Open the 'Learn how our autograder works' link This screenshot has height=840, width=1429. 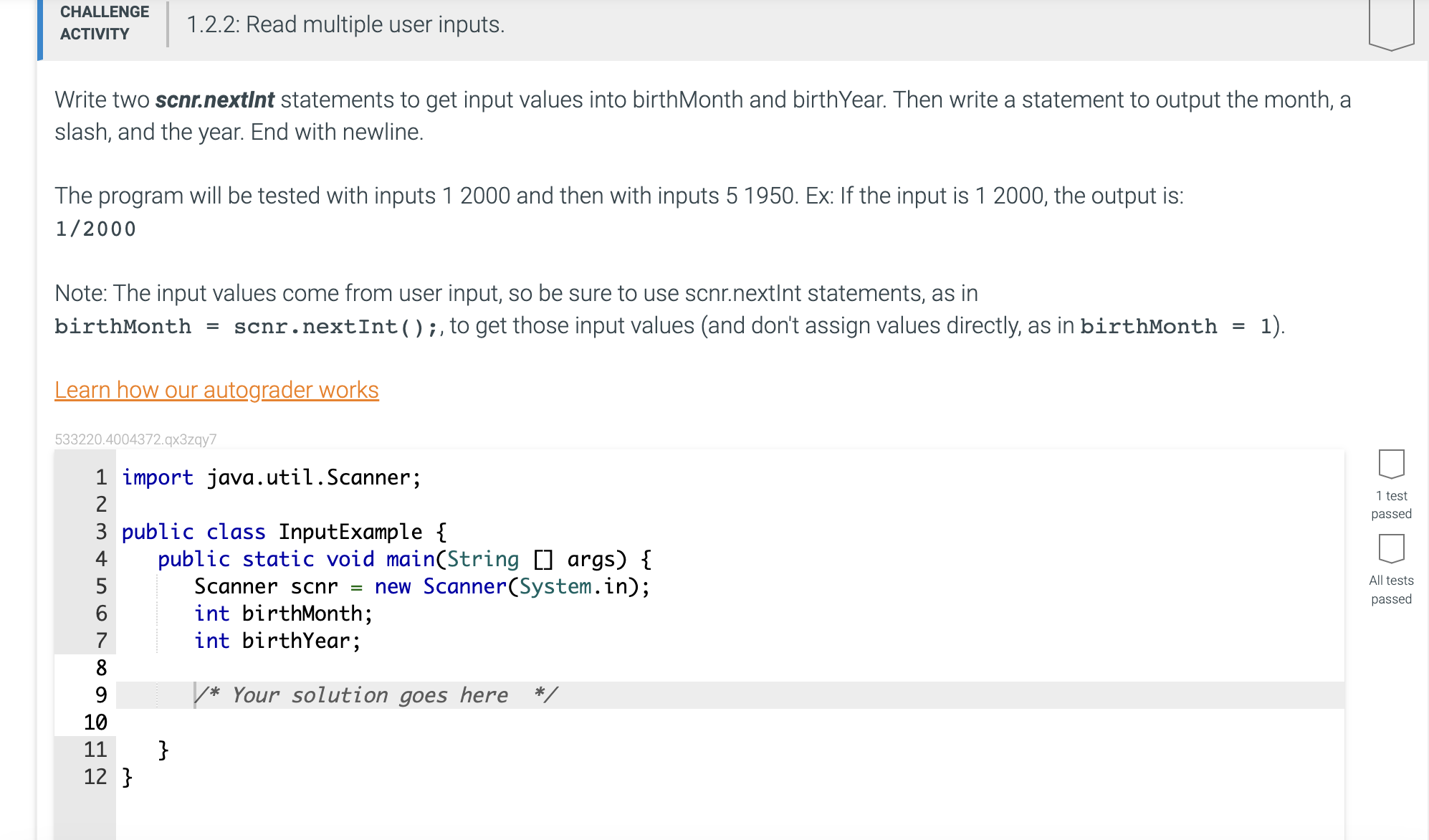(x=216, y=389)
